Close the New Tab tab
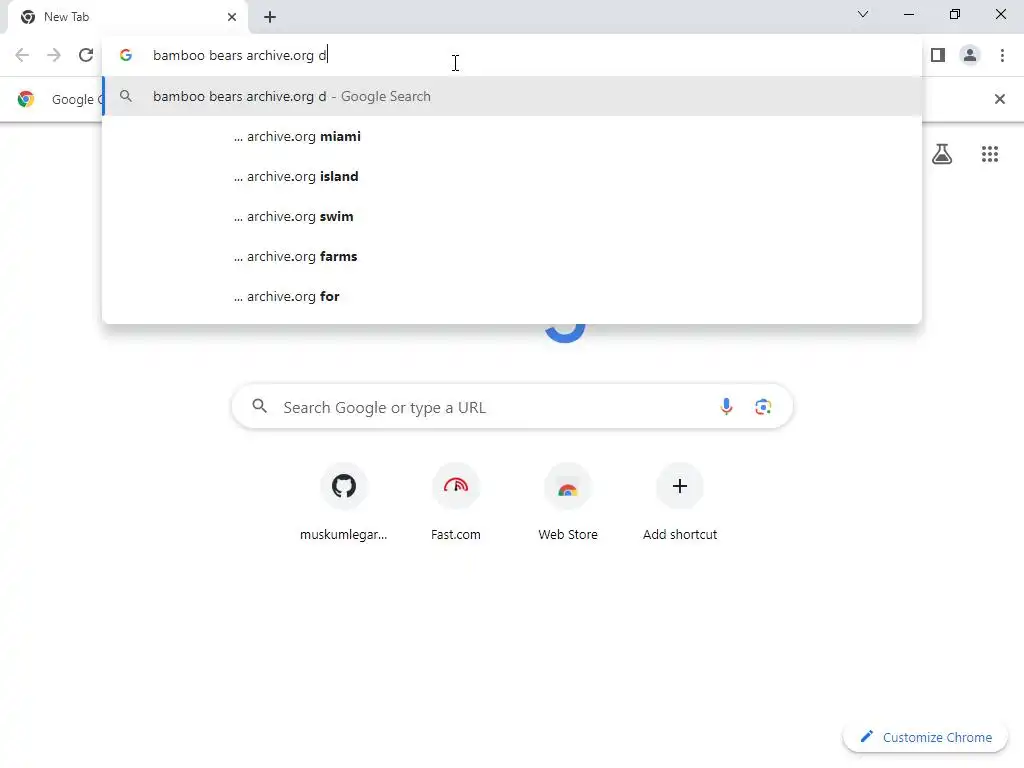Screen dimensions: 1024x768 pyautogui.click(x=232, y=17)
